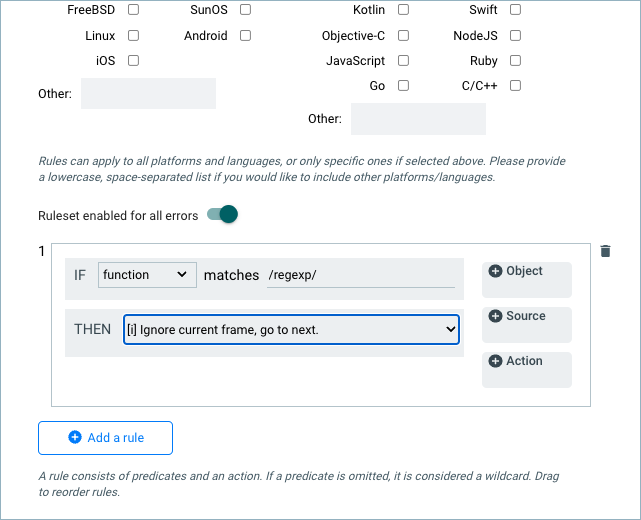Tick the NodeJS checkbox
This screenshot has width=641, height=520.
516,36
